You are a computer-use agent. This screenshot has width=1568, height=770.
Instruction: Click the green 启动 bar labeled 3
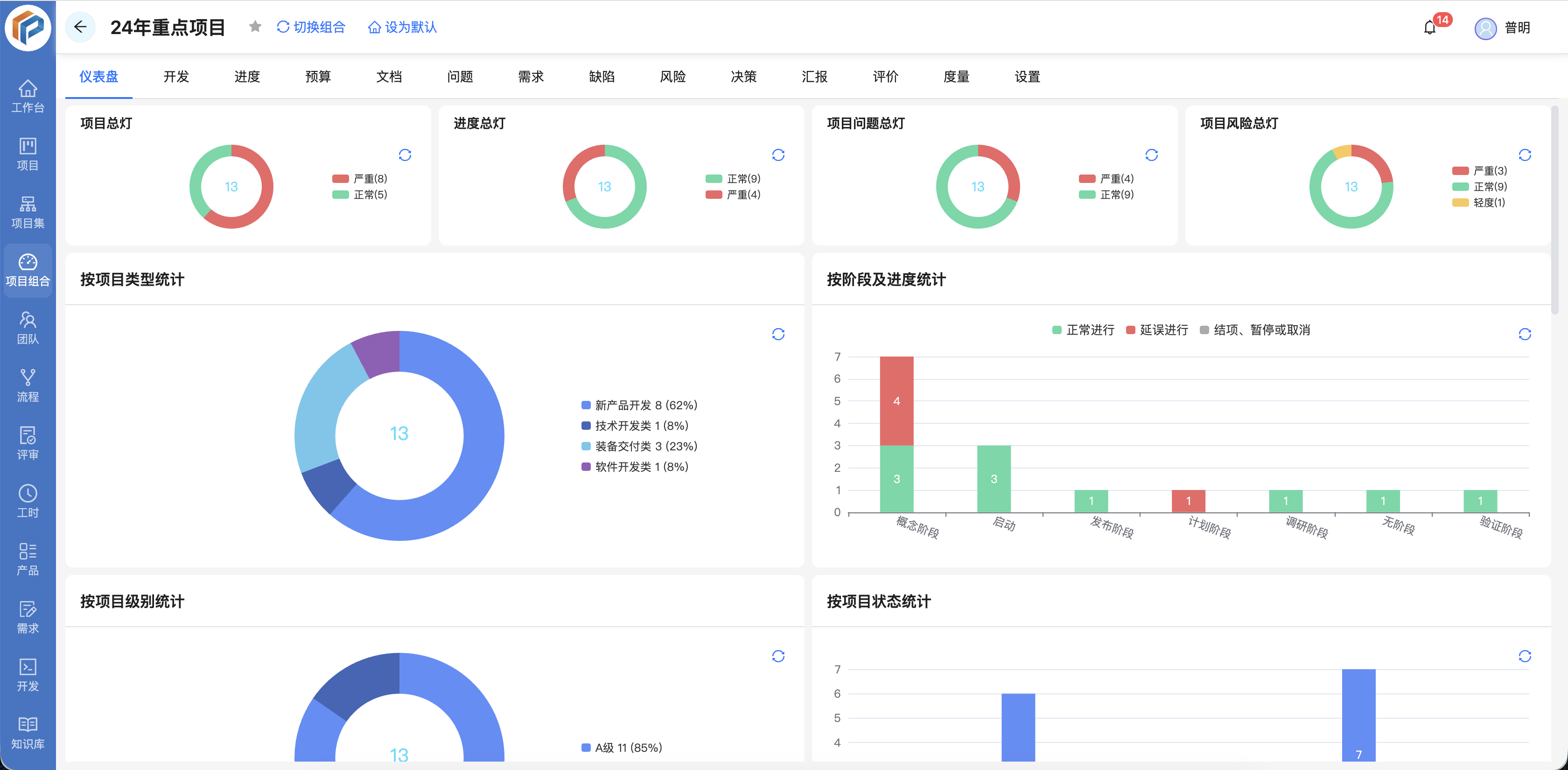pyautogui.click(x=994, y=478)
